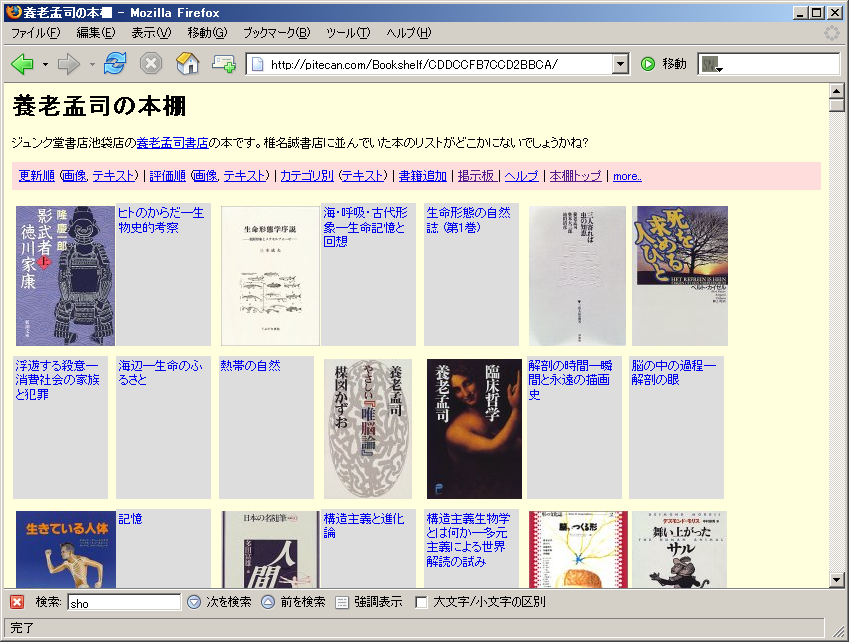Click the ヘルプ link in the pink navigation bar

point(522,176)
